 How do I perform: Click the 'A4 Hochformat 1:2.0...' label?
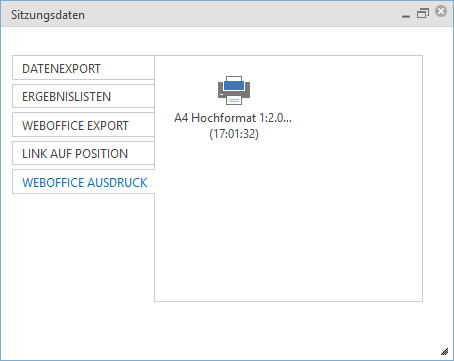pos(233,118)
